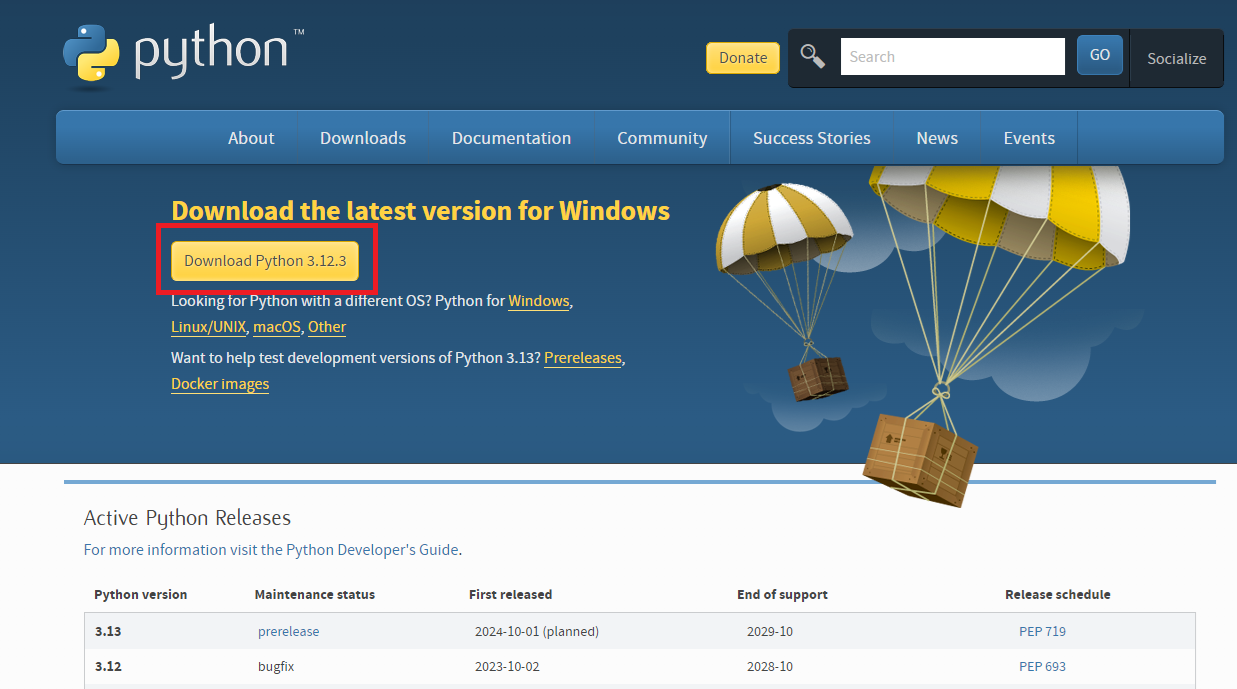Click the '2029-10' end of support cell
Viewport: 1237px width, 689px height.
point(770,632)
